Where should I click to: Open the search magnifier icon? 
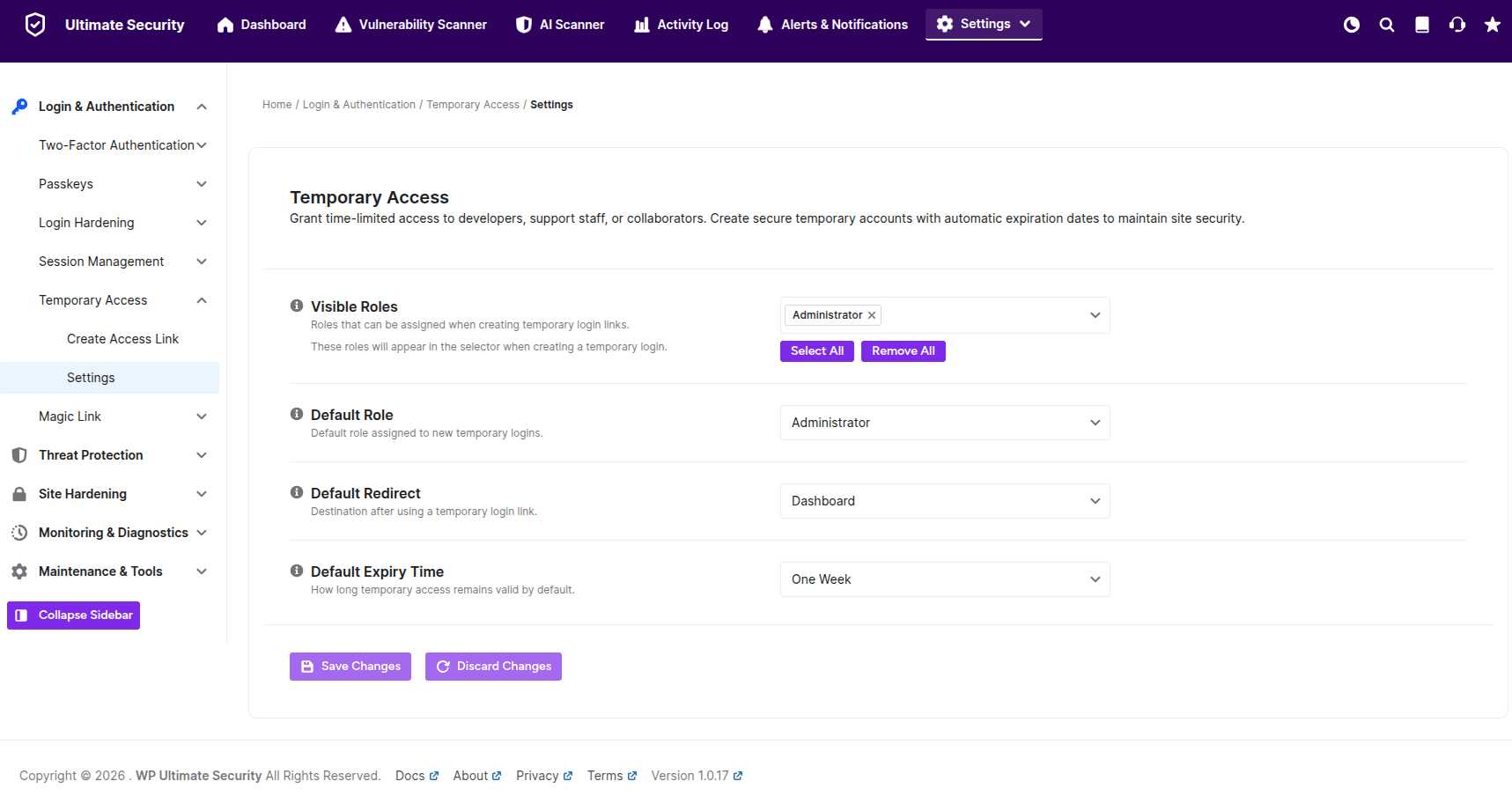(x=1387, y=25)
